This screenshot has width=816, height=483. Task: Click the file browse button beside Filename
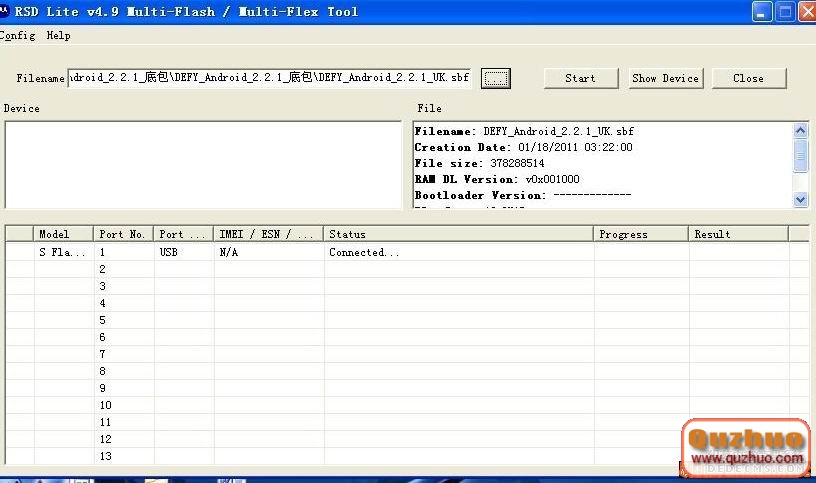(x=495, y=78)
